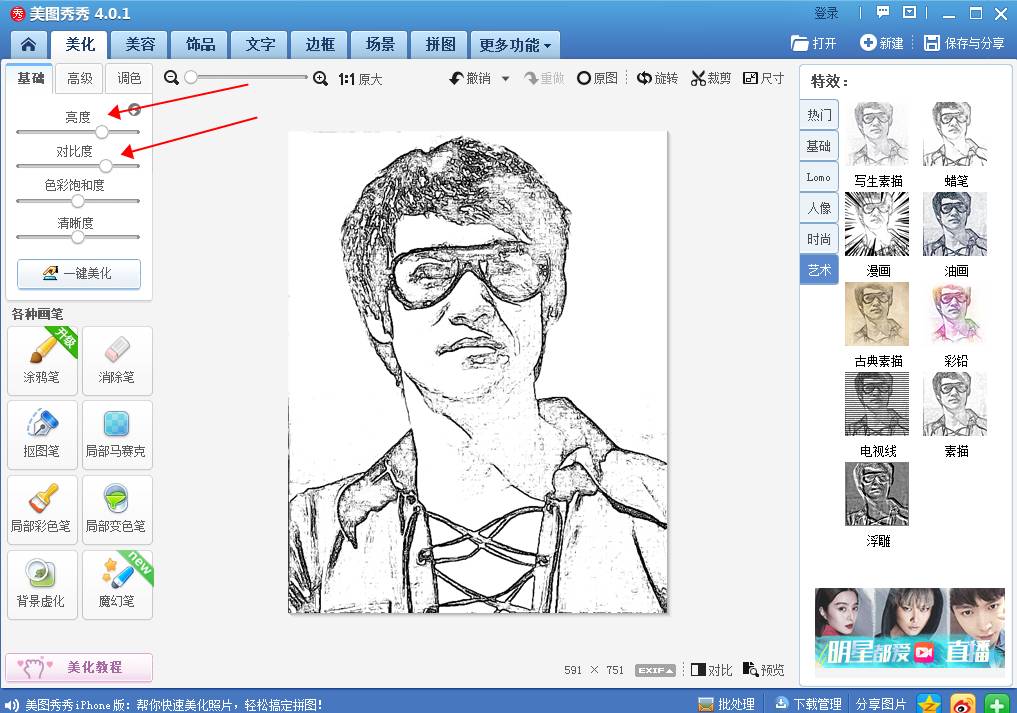Toggle the EXIF info panel
This screenshot has height=713, width=1017.
[655, 670]
